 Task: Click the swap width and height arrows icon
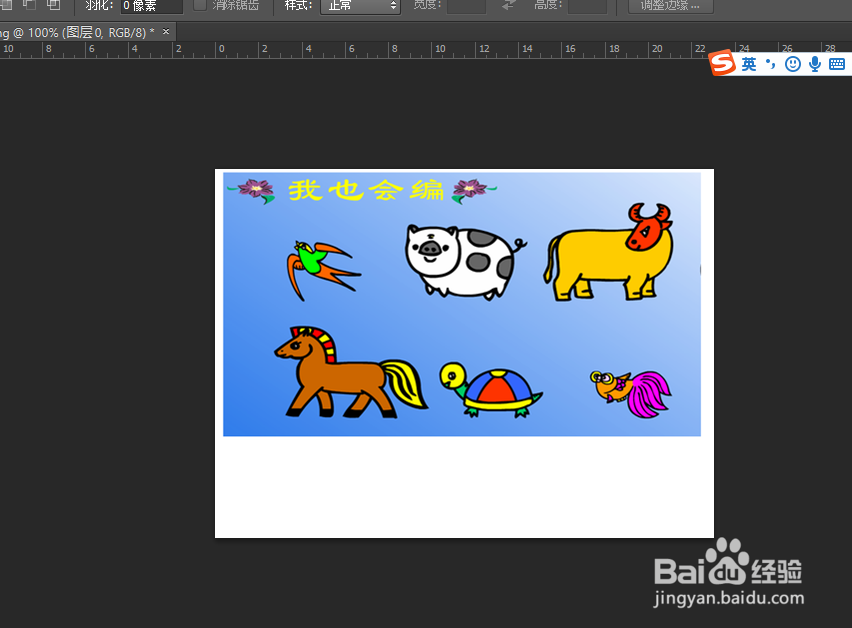pos(509,5)
